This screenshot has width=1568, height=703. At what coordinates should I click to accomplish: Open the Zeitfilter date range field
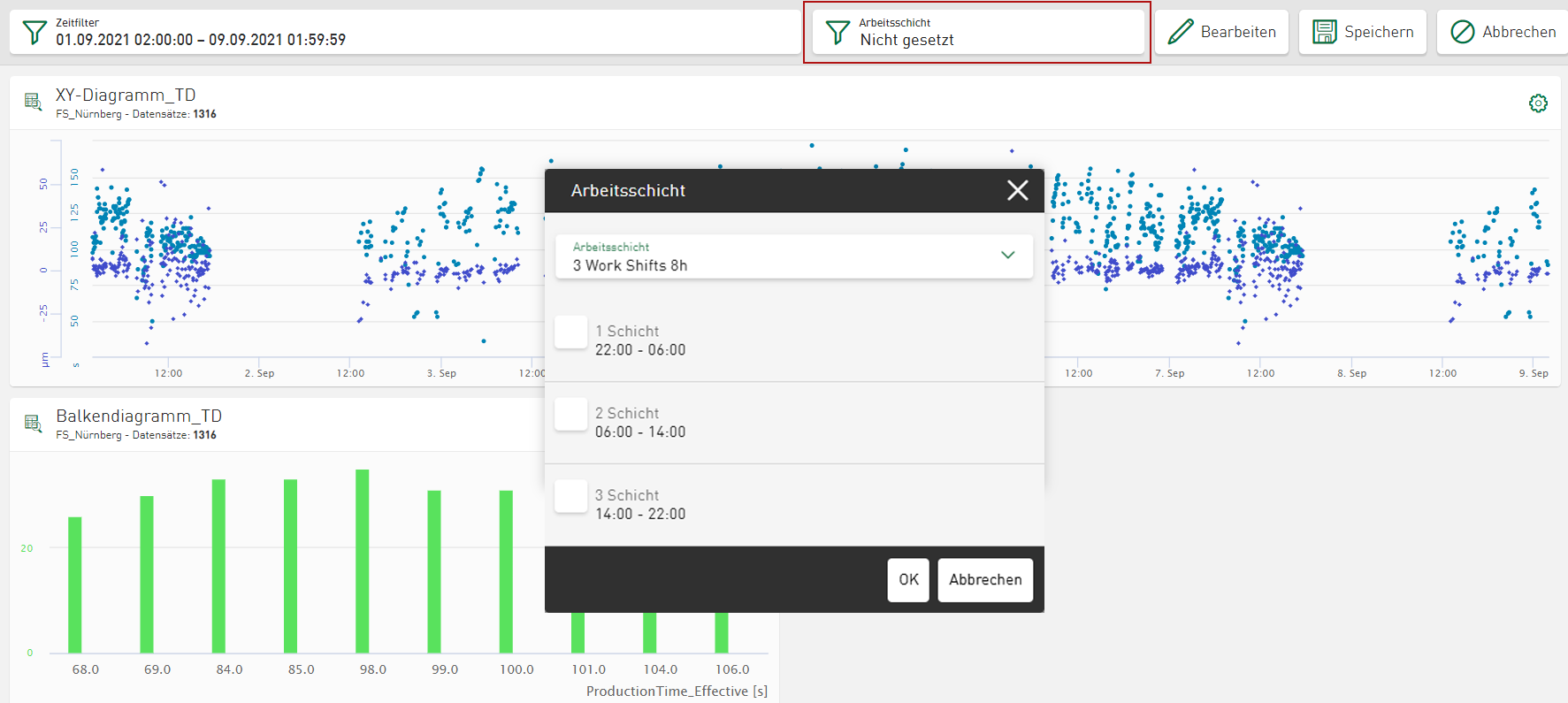tap(405, 33)
